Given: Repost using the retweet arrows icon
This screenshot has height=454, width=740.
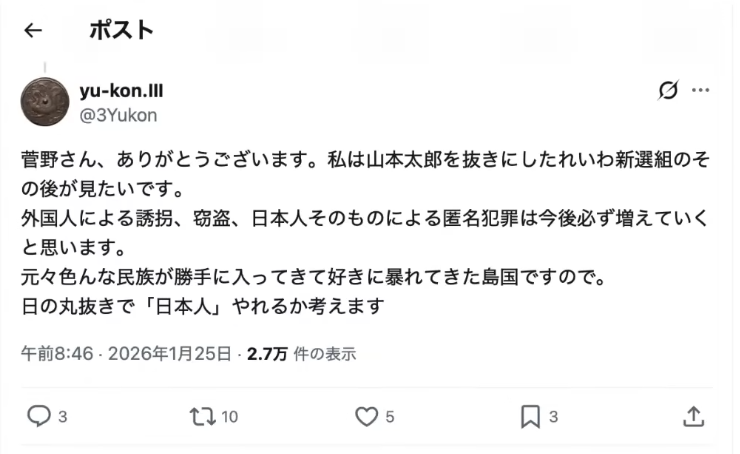Looking at the screenshot, I should [x=202, y=416].
